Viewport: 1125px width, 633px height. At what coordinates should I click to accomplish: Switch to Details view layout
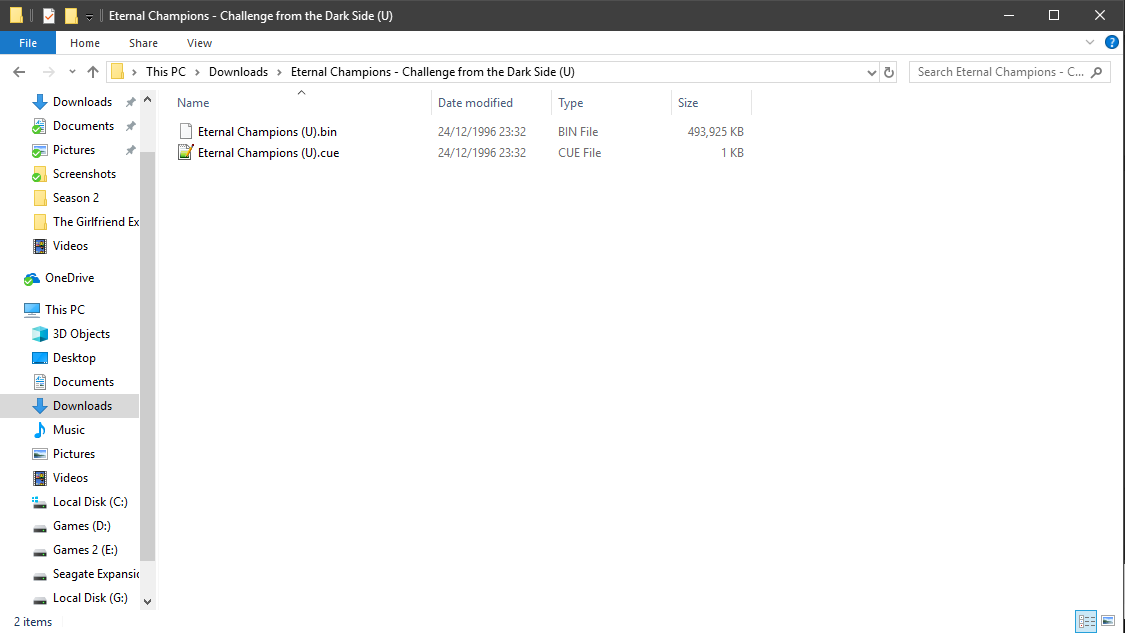pos(1086,621)
